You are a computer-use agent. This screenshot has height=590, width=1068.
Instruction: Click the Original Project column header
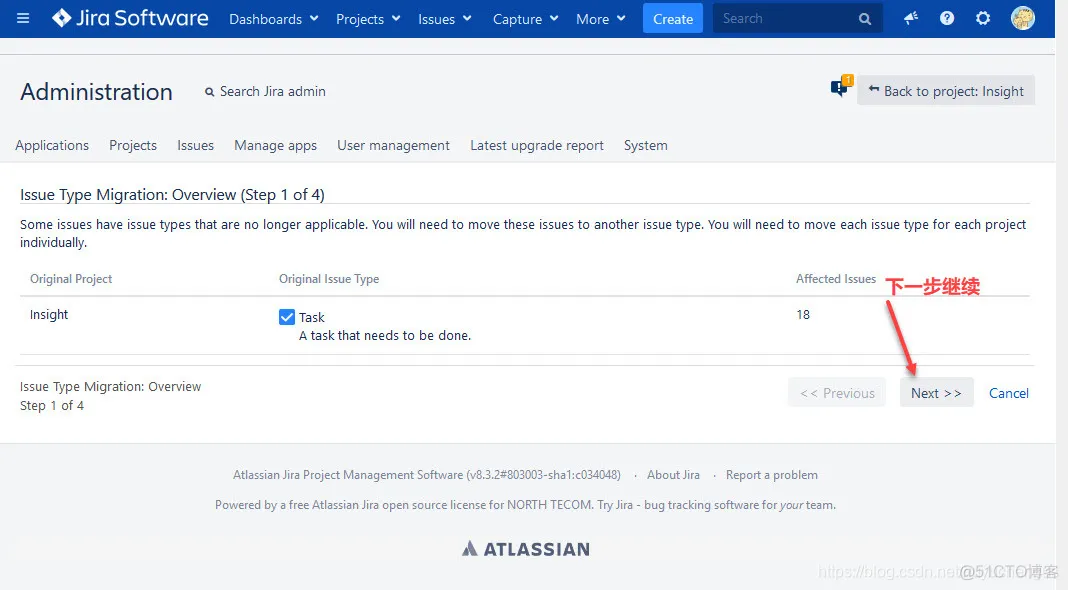tap(71, 279)
